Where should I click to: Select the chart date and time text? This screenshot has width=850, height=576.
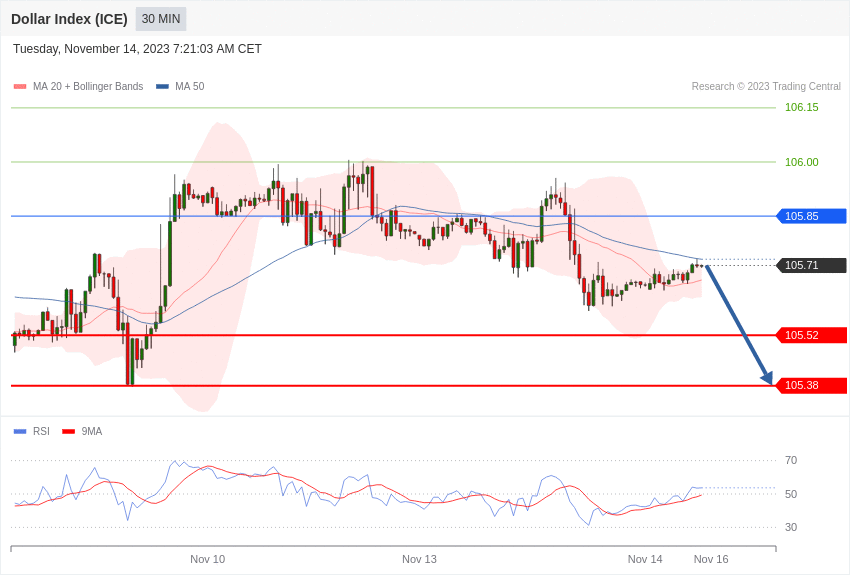tap(137, 49)
